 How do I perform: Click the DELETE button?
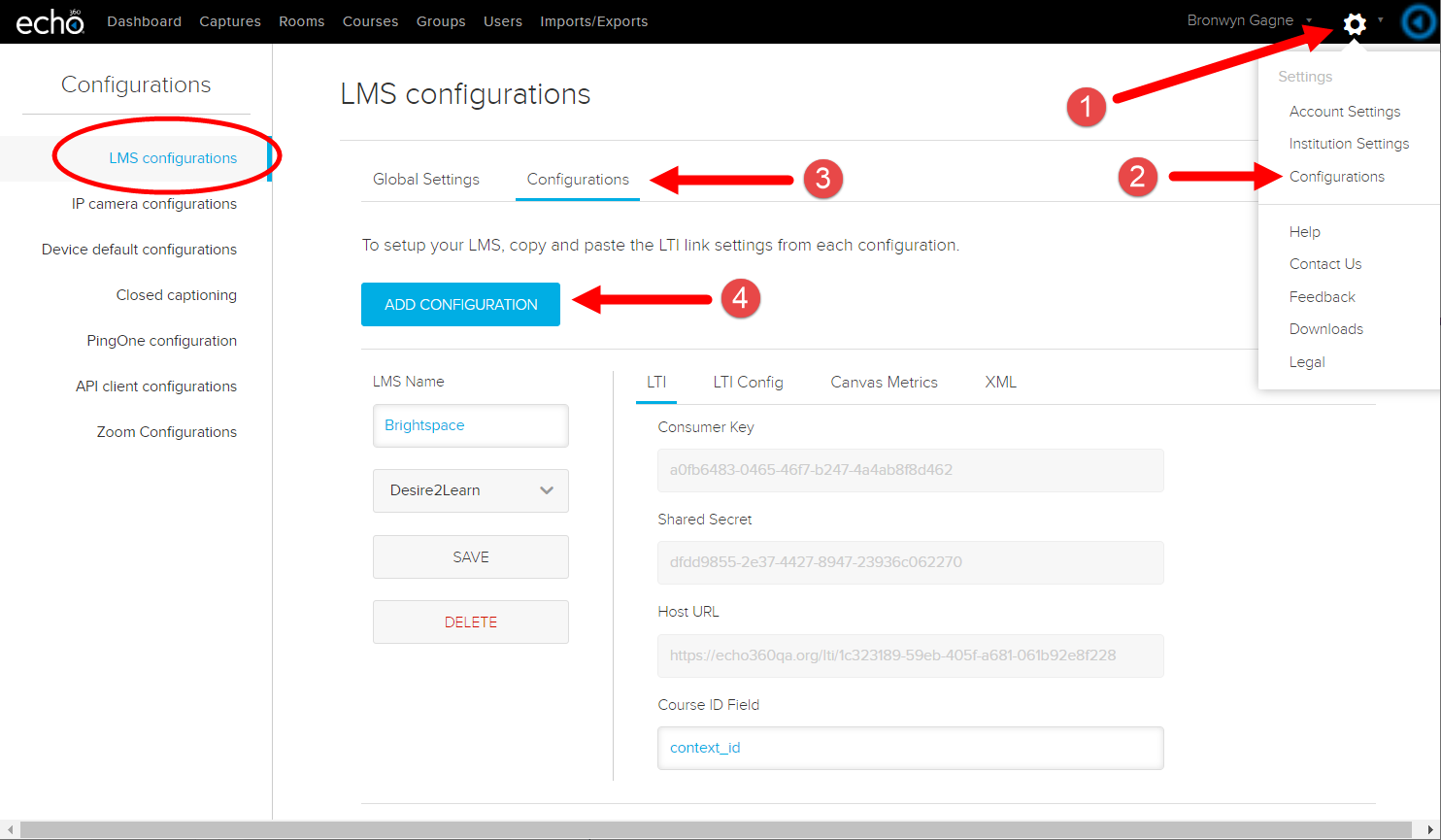point(471,622)
